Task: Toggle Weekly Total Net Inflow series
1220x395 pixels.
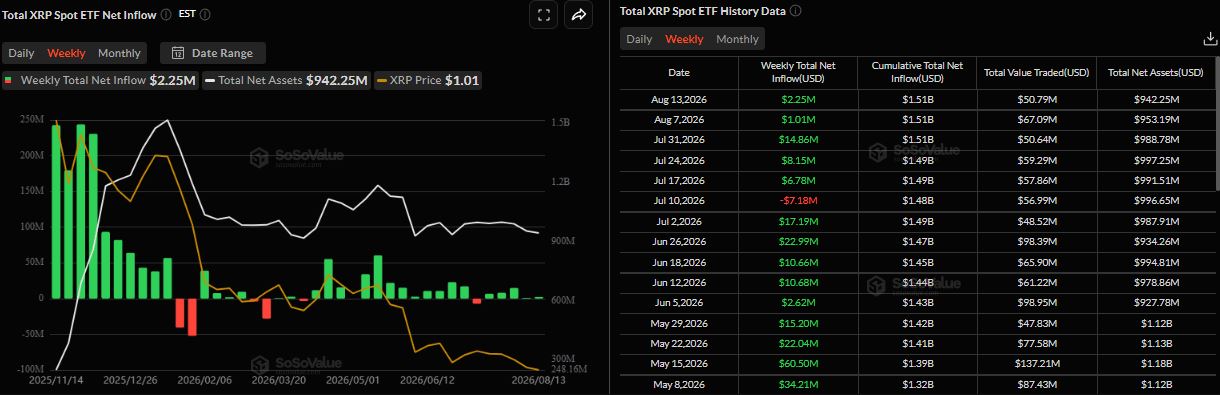Action: coord(100,80)
